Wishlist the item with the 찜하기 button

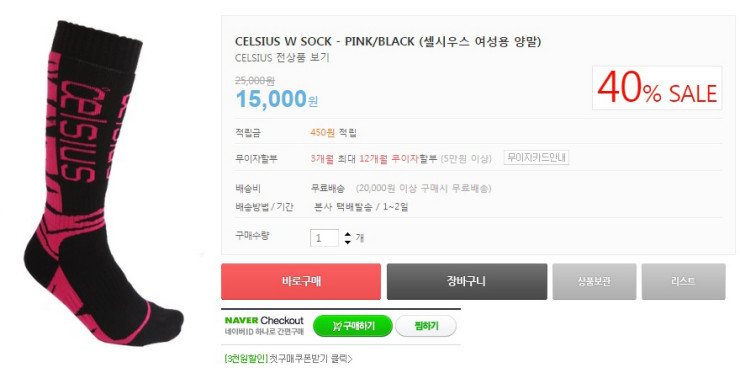point(426,326)
